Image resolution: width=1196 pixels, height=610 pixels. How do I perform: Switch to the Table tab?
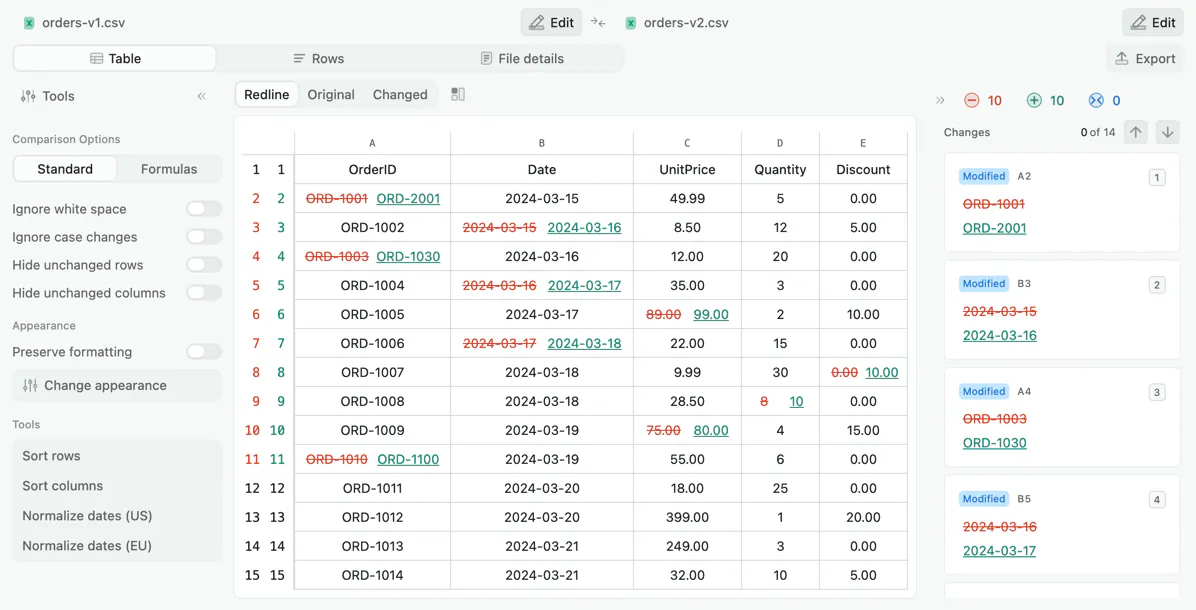pyautogui.click(x=115, y=59)
